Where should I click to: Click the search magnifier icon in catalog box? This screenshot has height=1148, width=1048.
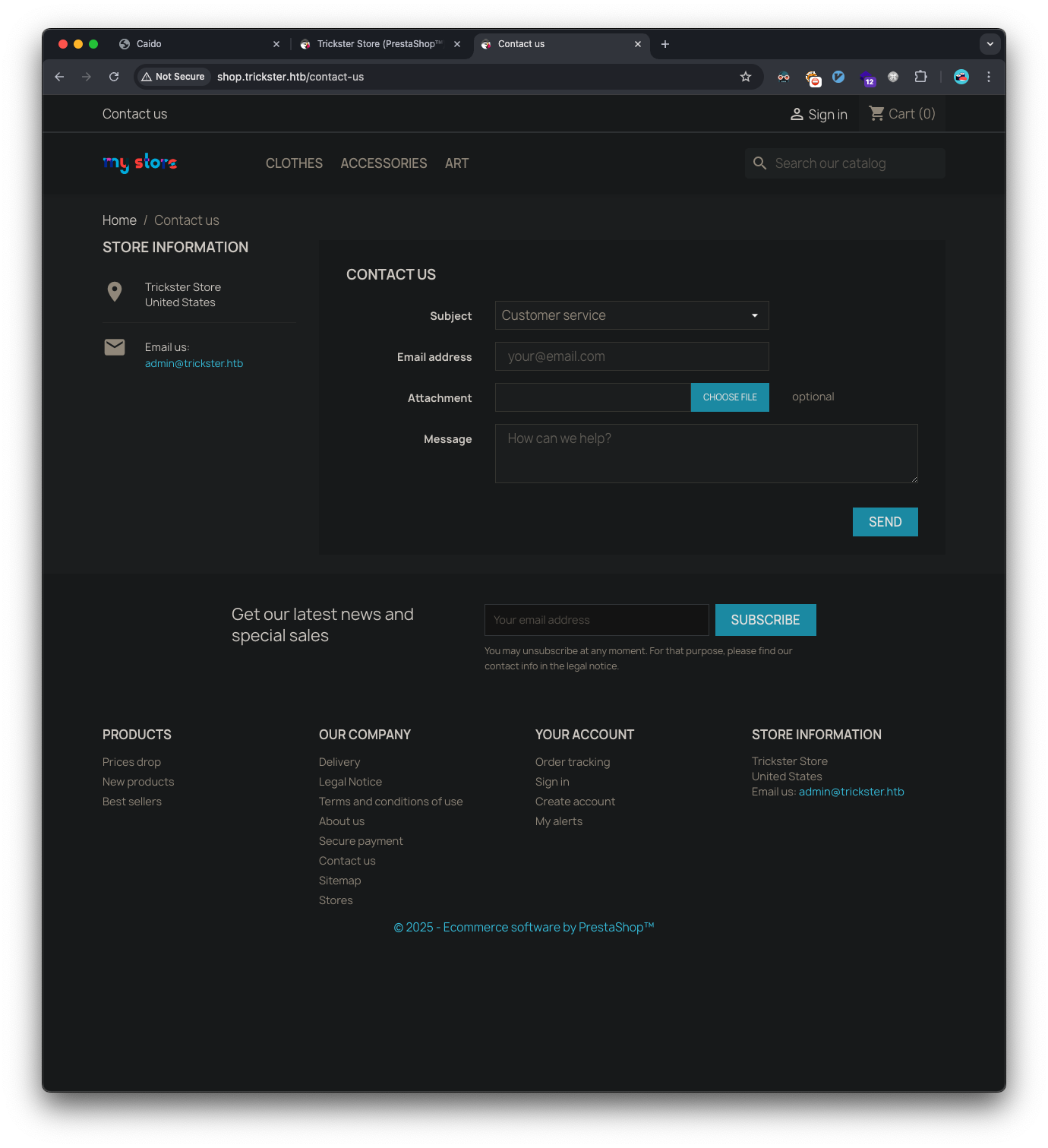[759, 163]
